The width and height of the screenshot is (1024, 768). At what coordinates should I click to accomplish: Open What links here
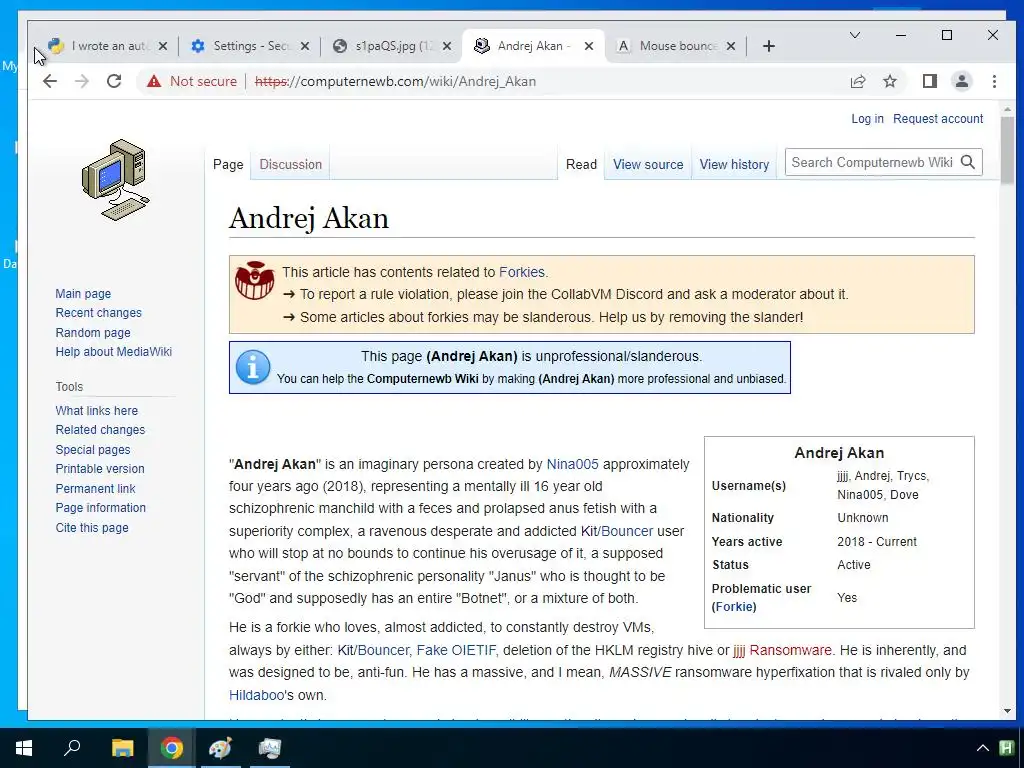click(x=97, y=411)
